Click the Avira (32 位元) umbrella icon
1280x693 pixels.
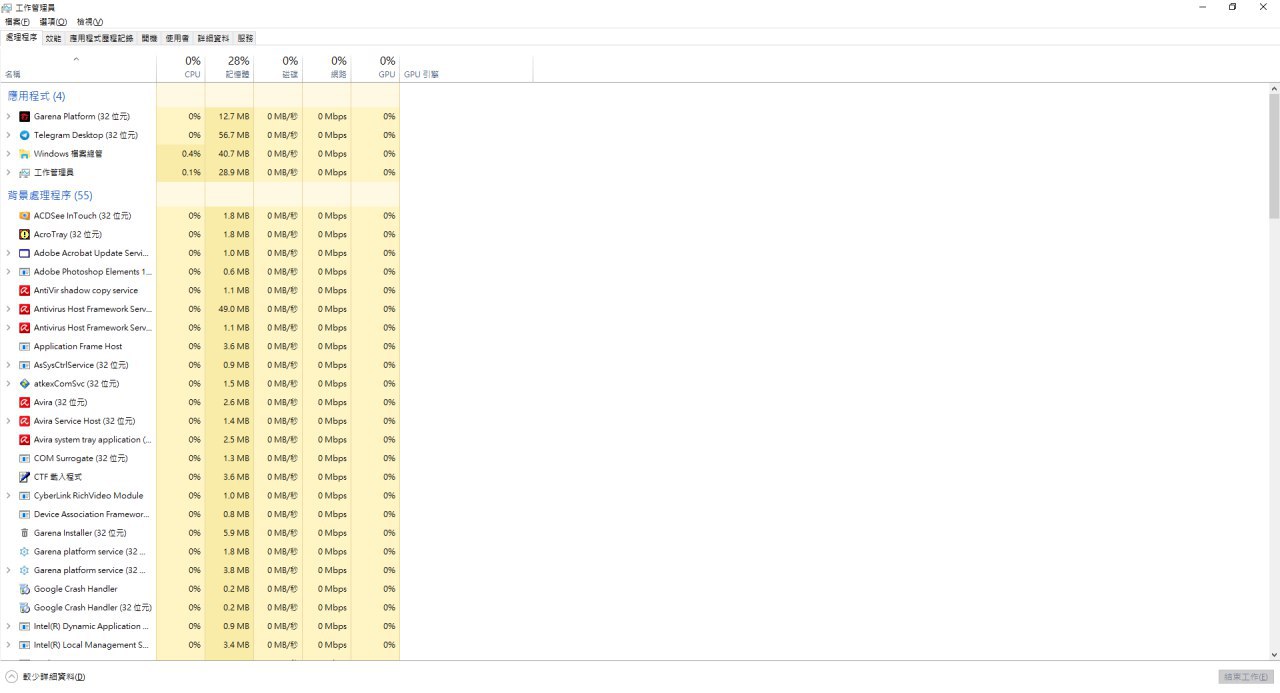25,402
